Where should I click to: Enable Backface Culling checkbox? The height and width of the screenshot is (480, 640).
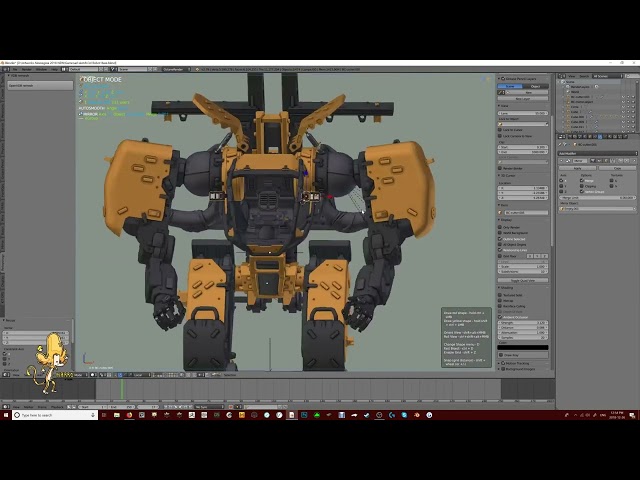pos(500,306)
